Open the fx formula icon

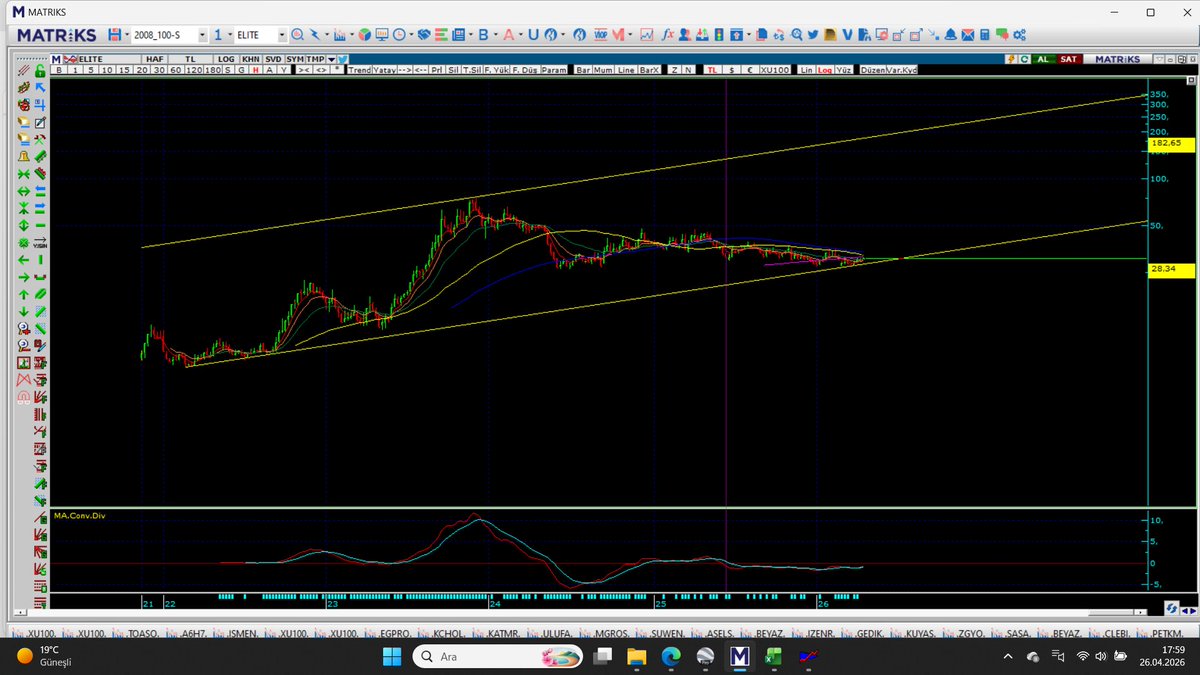[667, 35]
